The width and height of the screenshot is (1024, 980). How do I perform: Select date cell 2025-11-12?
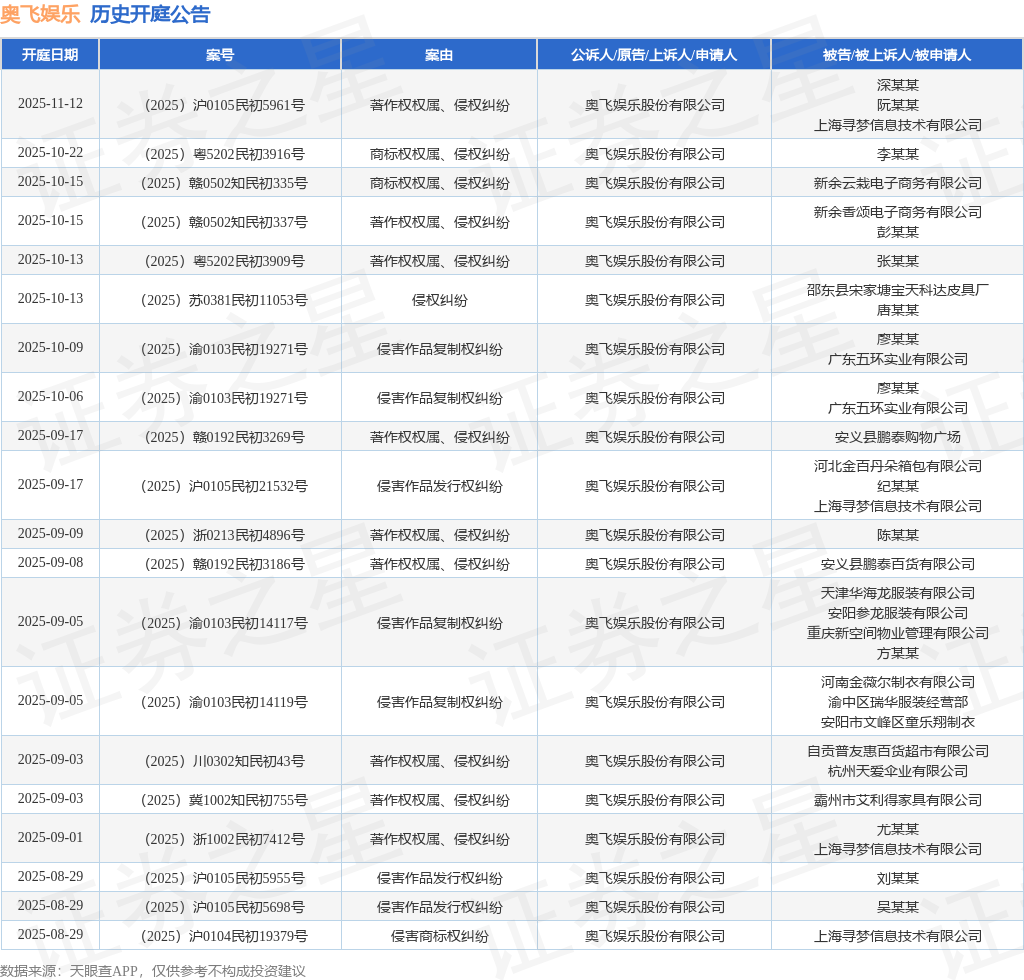[50, 104]
